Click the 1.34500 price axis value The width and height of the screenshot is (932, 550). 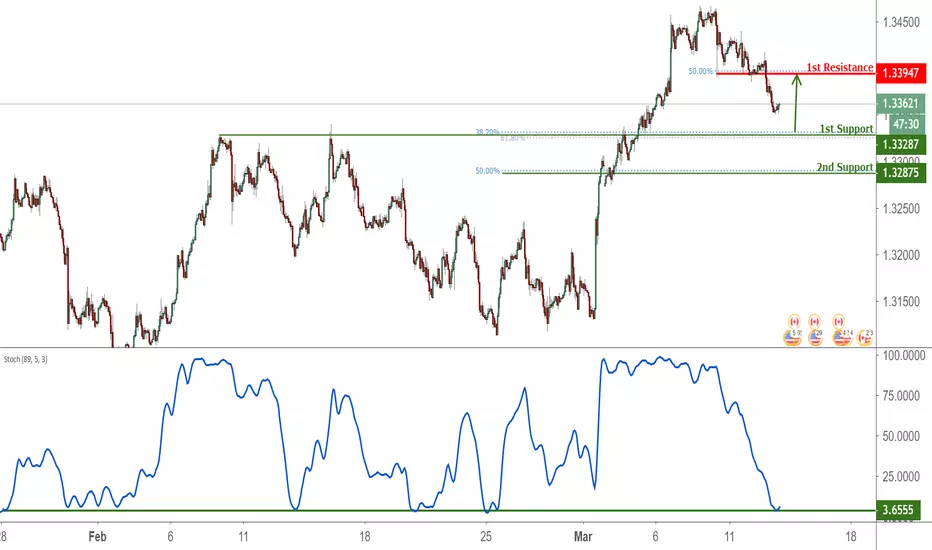901,23
